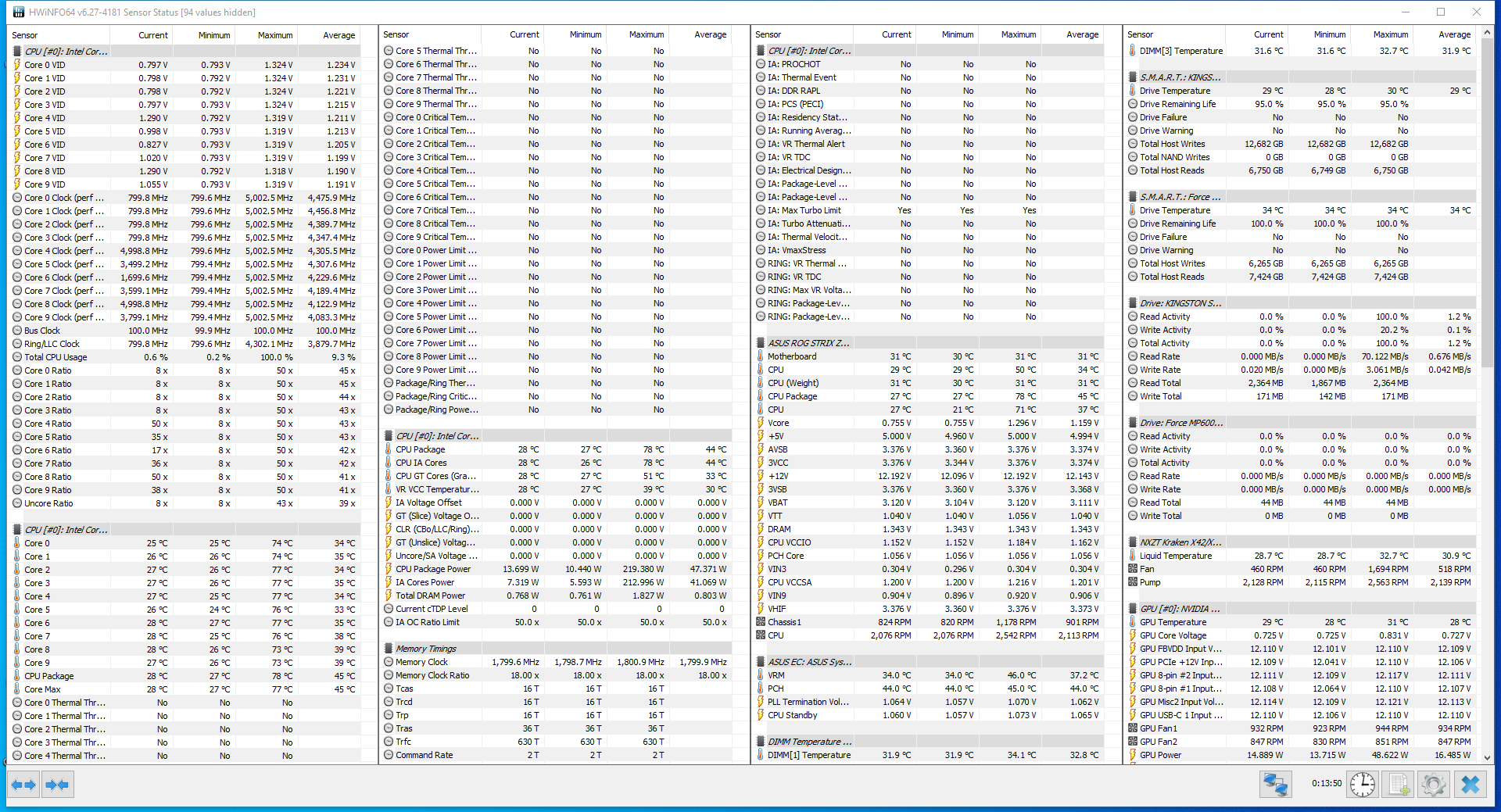Click the shrink layout arrows button
This screenshot has width=1501, height=812.
[x=57, y=784]
